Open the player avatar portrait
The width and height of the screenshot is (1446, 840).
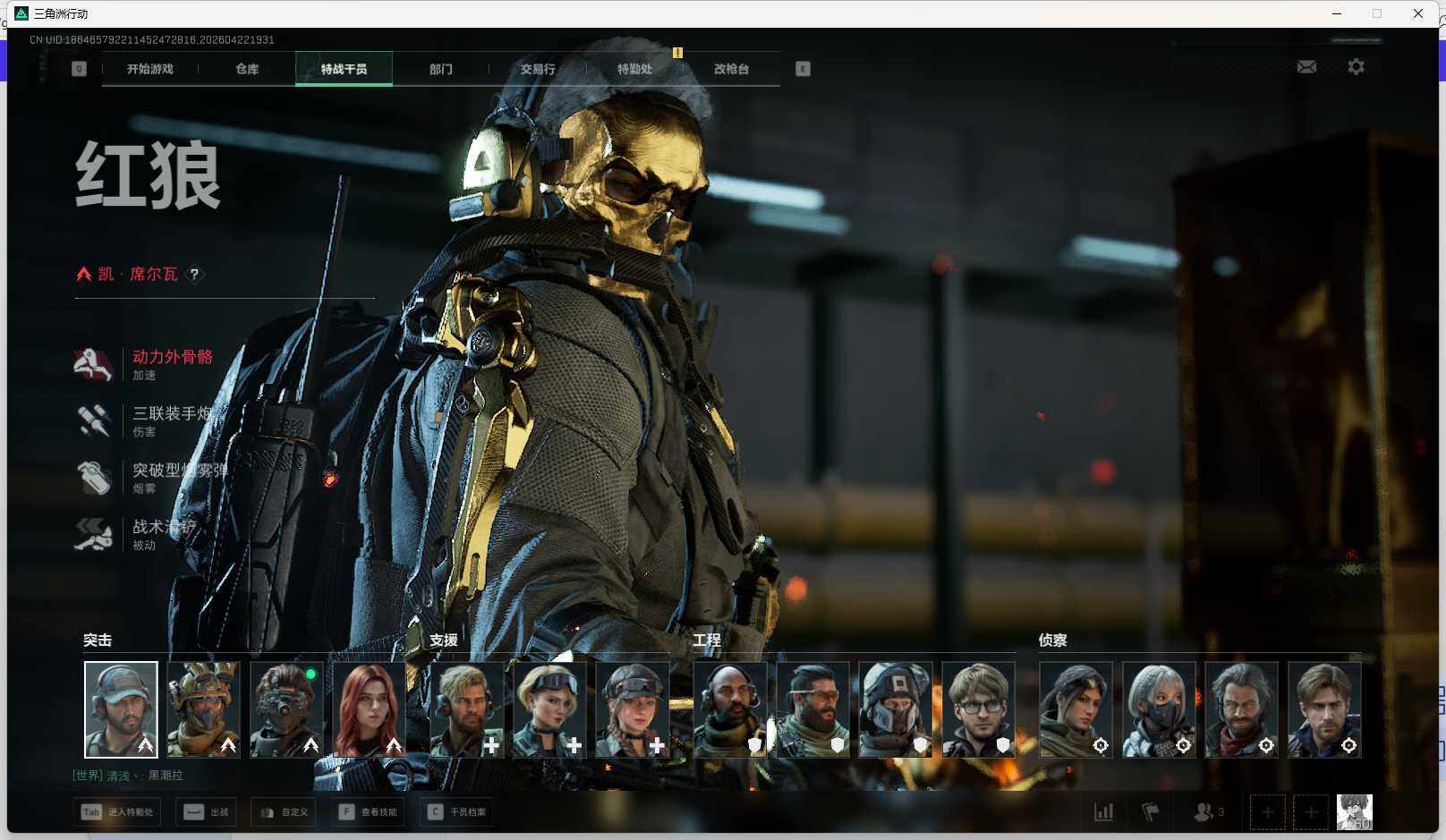1355,812
